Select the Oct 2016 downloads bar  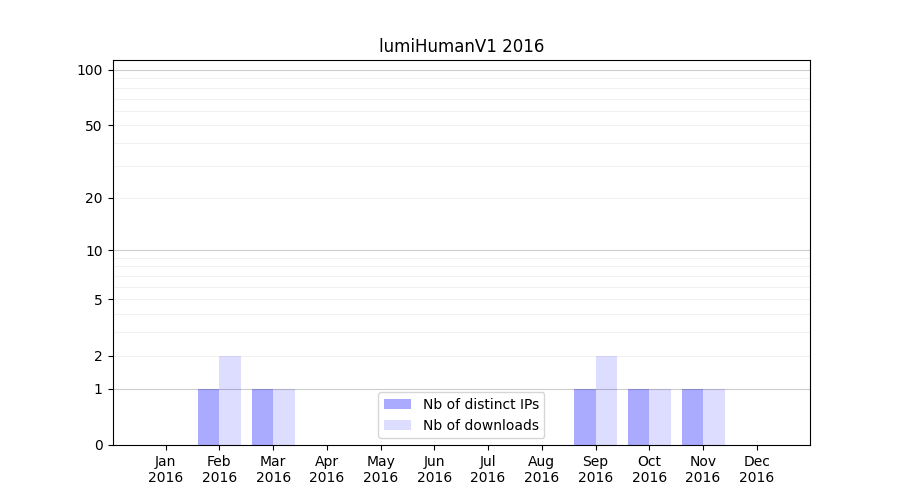pyautogui.click(x=660, y=417)
